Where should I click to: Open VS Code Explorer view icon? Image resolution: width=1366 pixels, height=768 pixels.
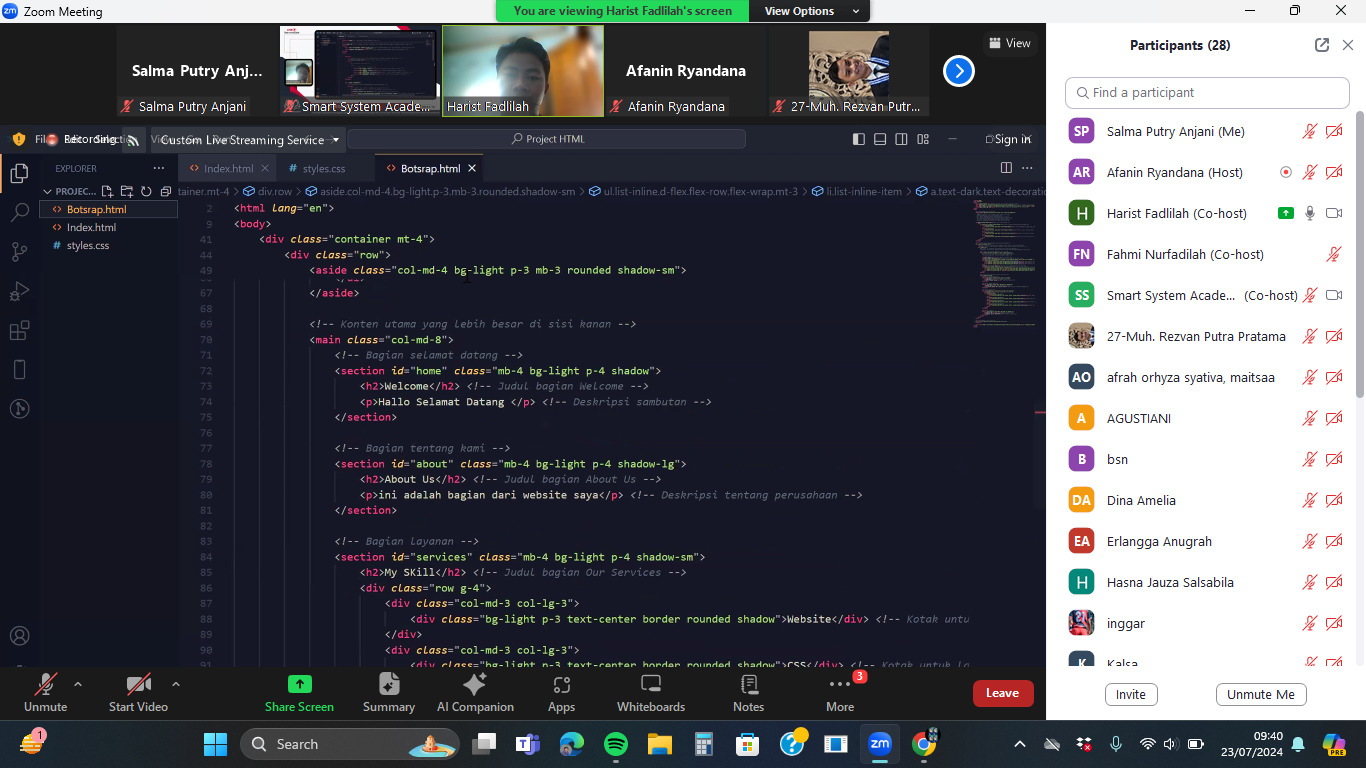point(19,173)
